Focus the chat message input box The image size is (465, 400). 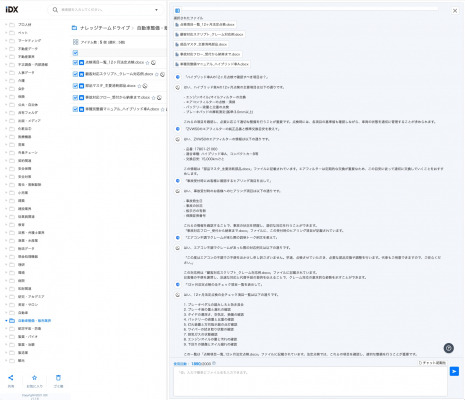coord(310,382)
